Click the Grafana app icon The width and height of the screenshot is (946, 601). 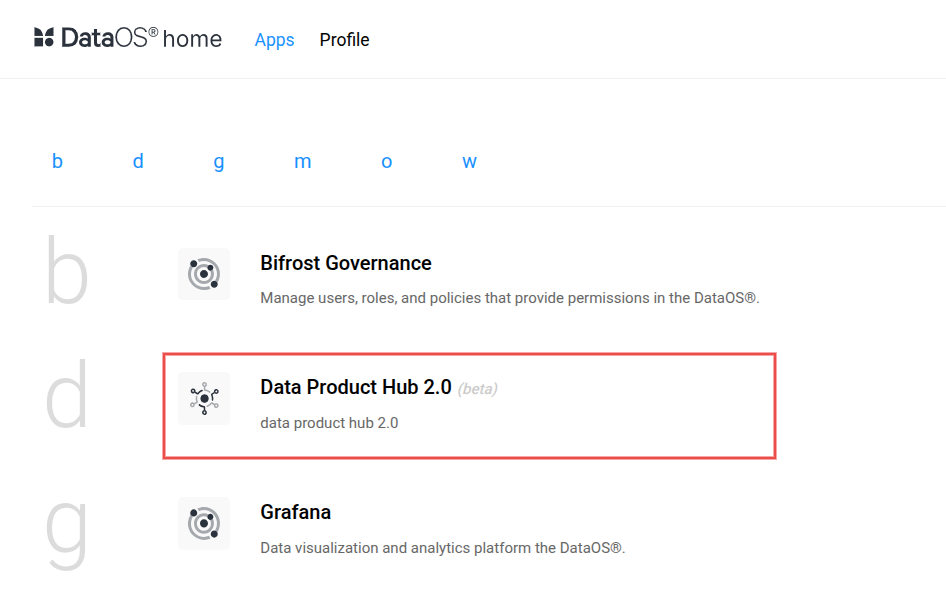click(204, 523)
